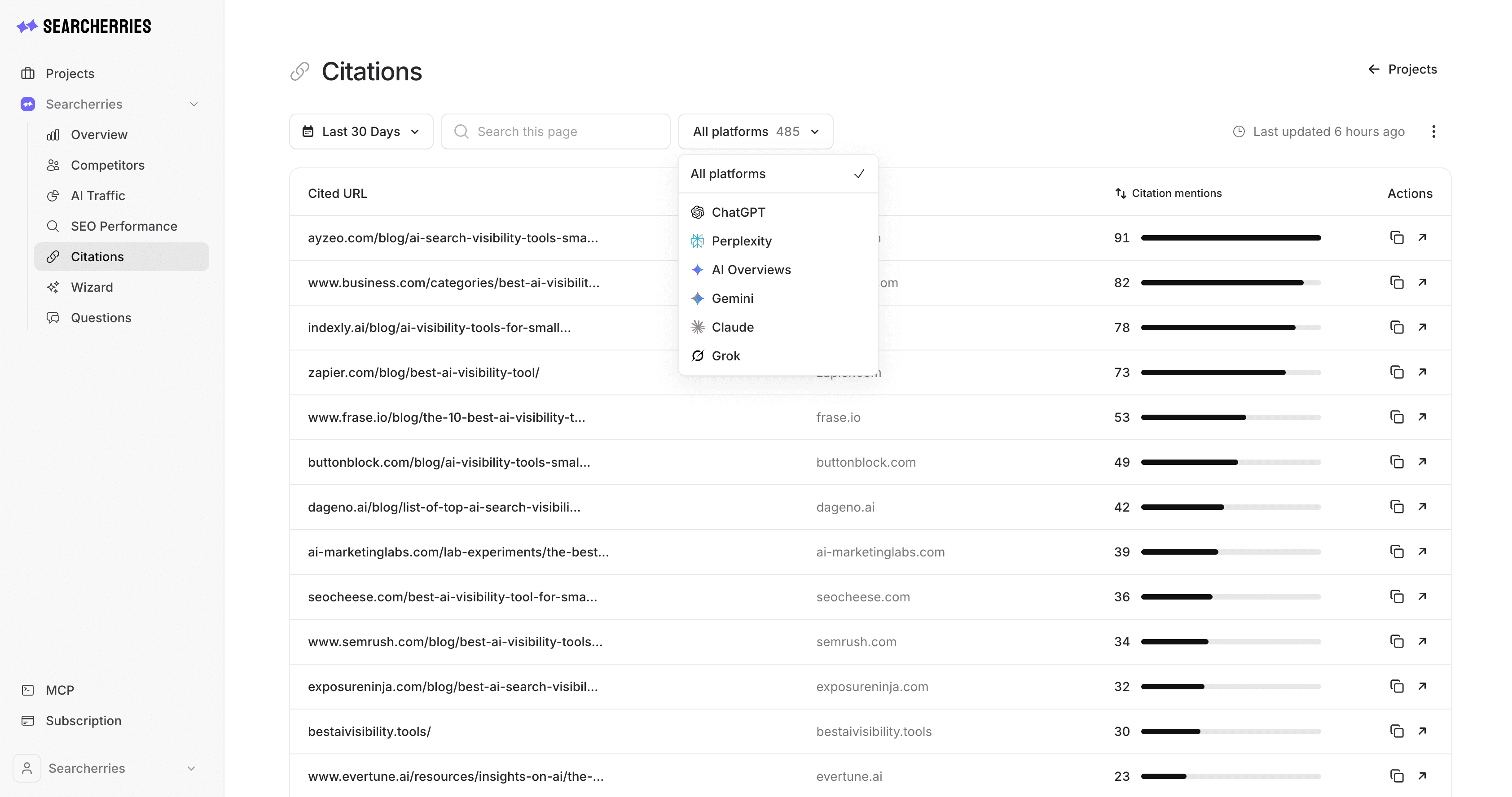
Task: Open the semrush.com citation externally
Action: coord(1422,641)
